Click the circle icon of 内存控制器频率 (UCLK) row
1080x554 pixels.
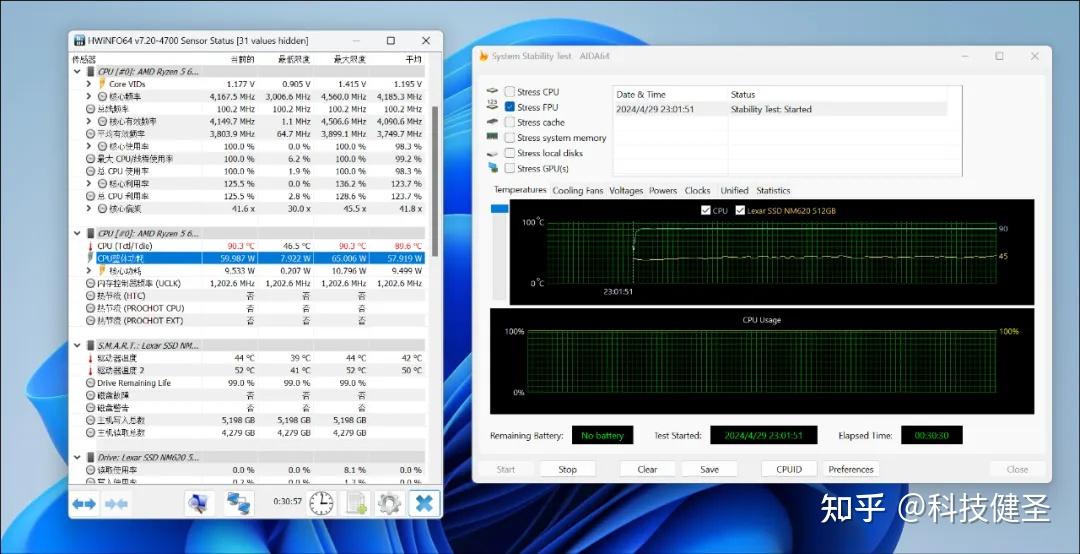coord(90,283)
